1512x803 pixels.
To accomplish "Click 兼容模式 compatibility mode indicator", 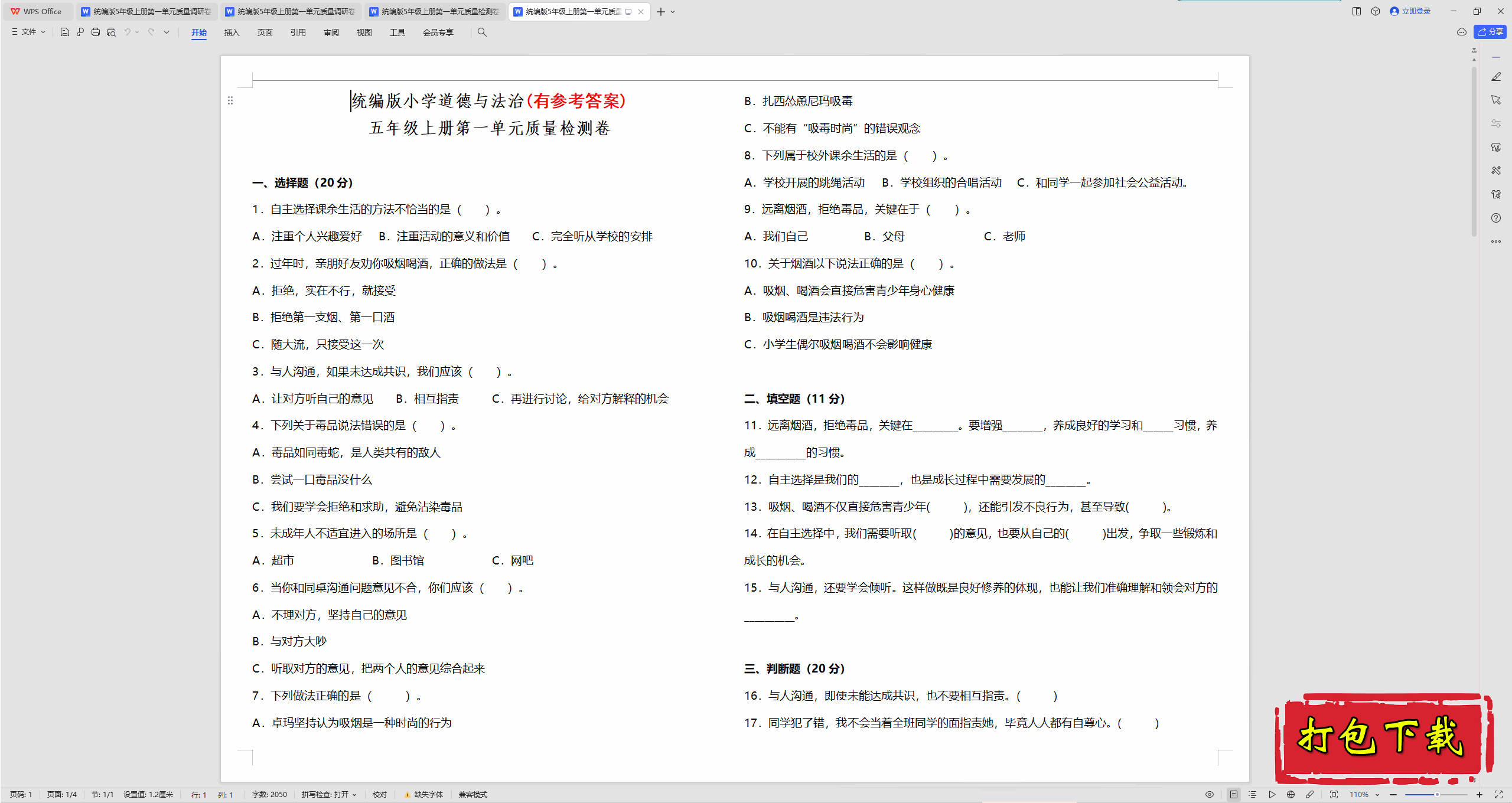I will tap(473, 795).
